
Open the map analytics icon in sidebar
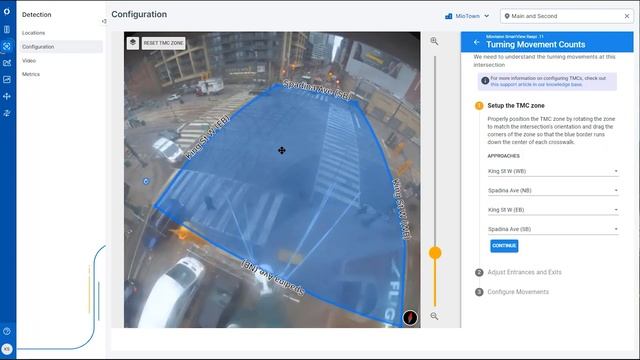7,63
